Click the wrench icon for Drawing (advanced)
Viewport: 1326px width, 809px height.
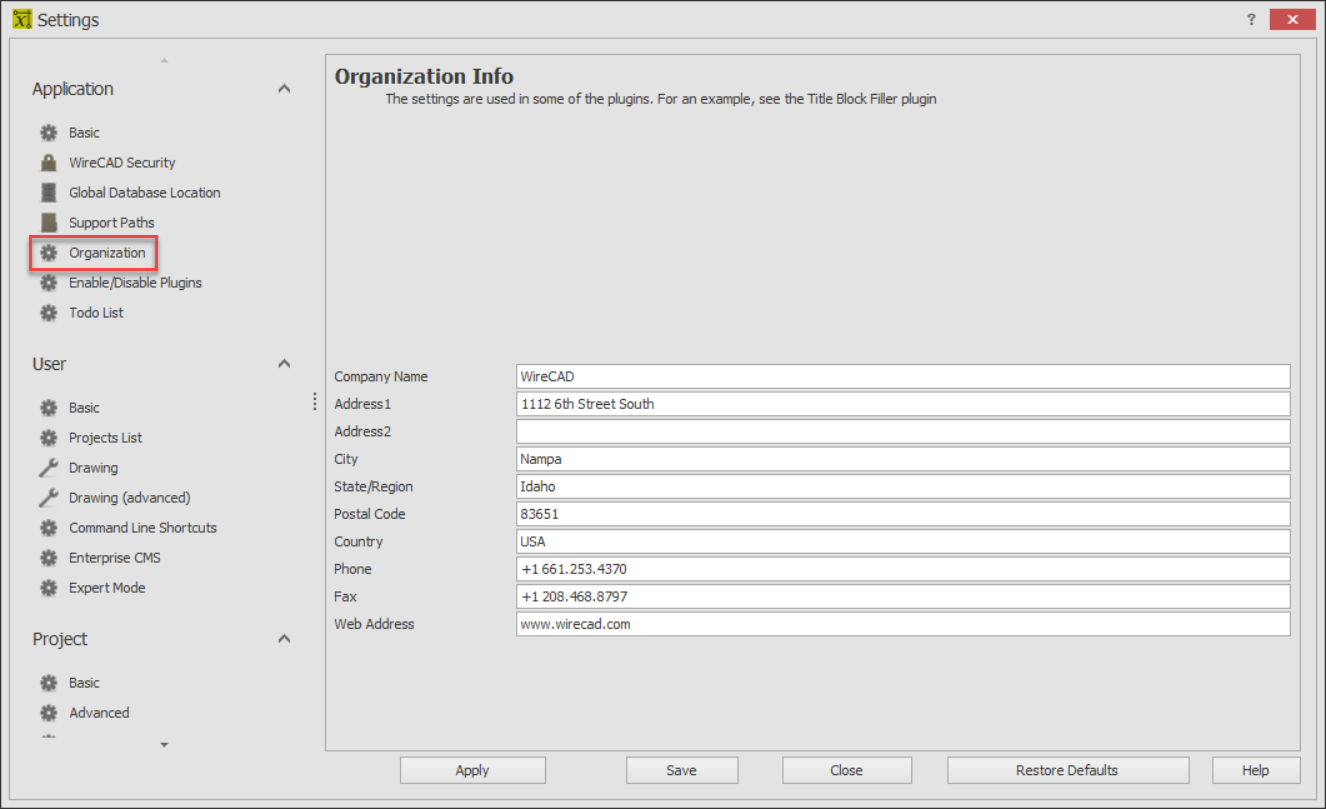pyautogui.click(x=48, y=498)
